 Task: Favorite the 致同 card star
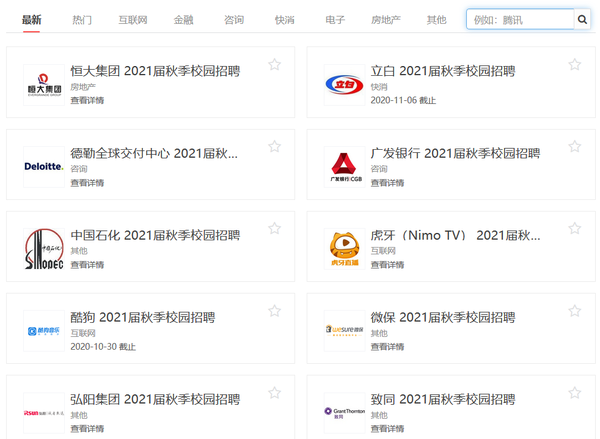tap(575, 393)
